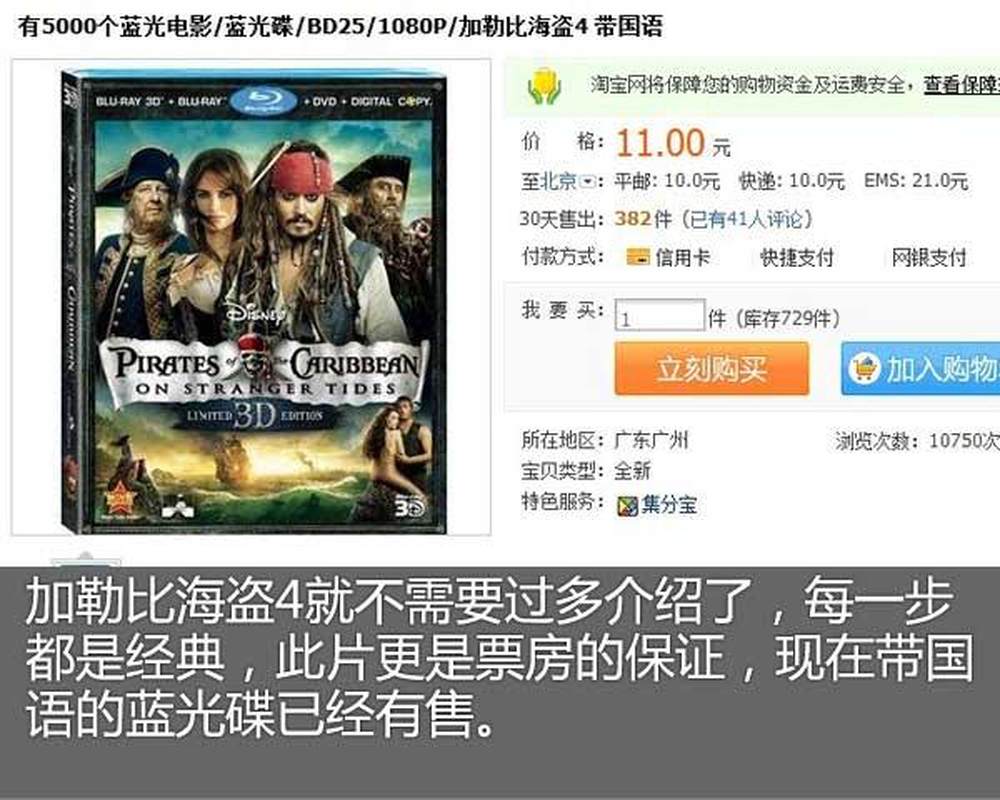
Task: Click the dropdown arrow next to 北京
Action: 588,182
